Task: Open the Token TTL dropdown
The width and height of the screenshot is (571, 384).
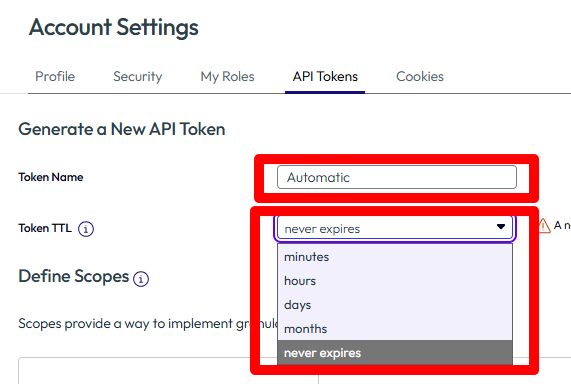Action: click(x=395, y=229)
